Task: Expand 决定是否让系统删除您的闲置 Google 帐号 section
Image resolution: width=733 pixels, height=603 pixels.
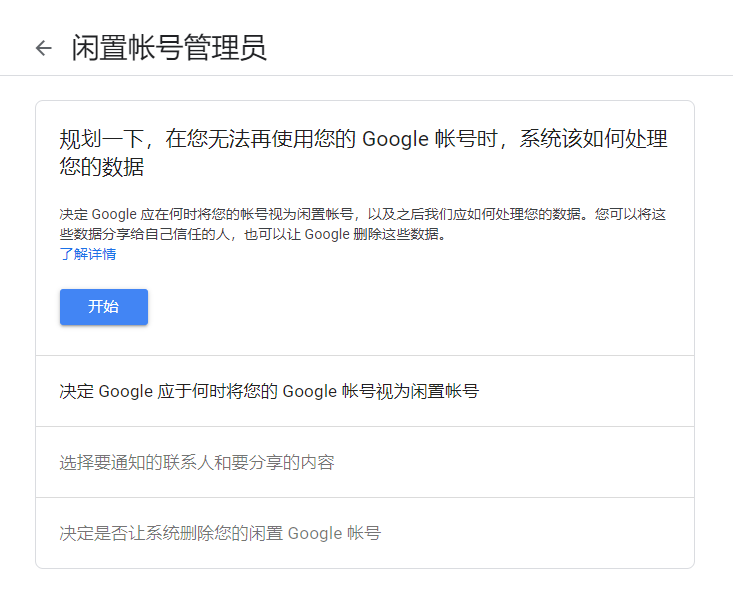Action: pyautogui.click(x=365, y=533)
